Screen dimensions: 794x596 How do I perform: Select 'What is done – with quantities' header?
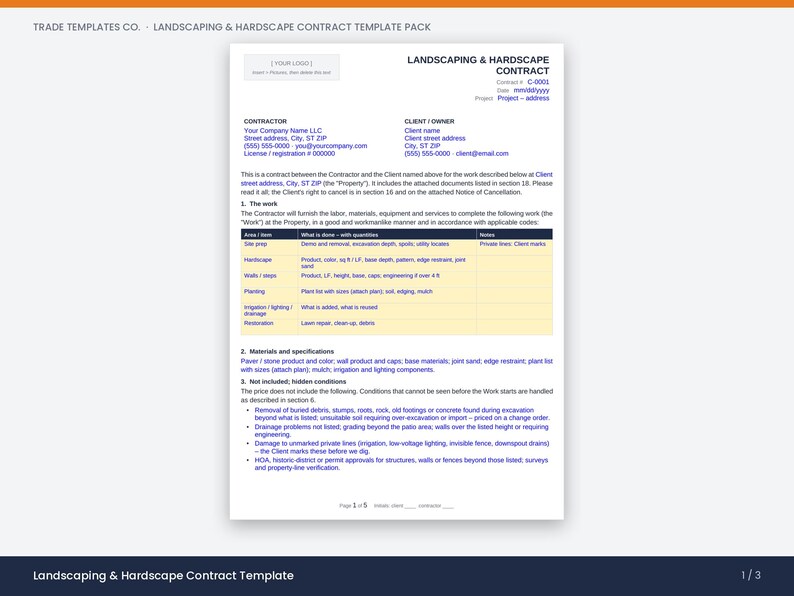click(x=339, y=235)
